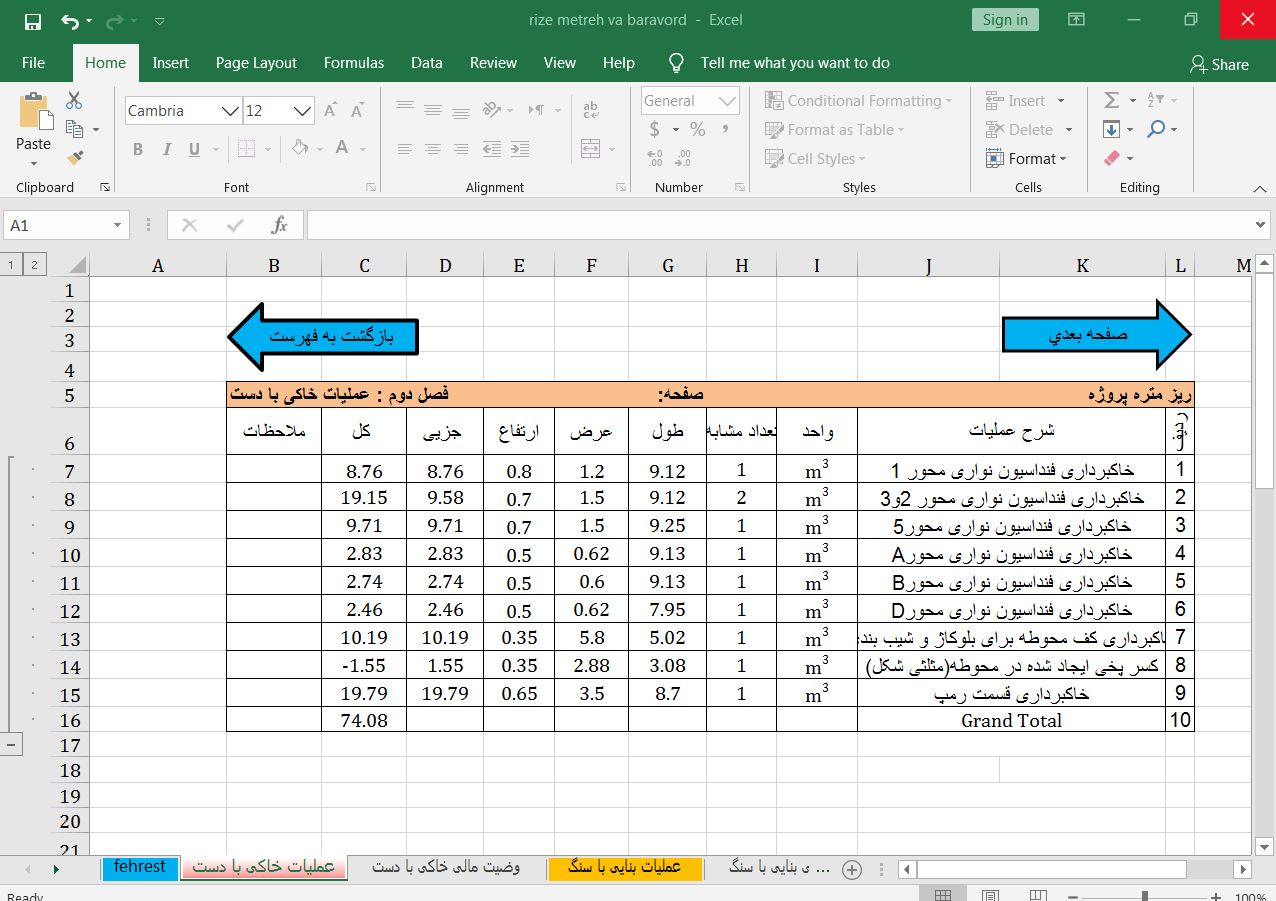This screenshot has width=1276, height=901.
Task: Click the Clear eraser icon
Action: pos(1111,158)
